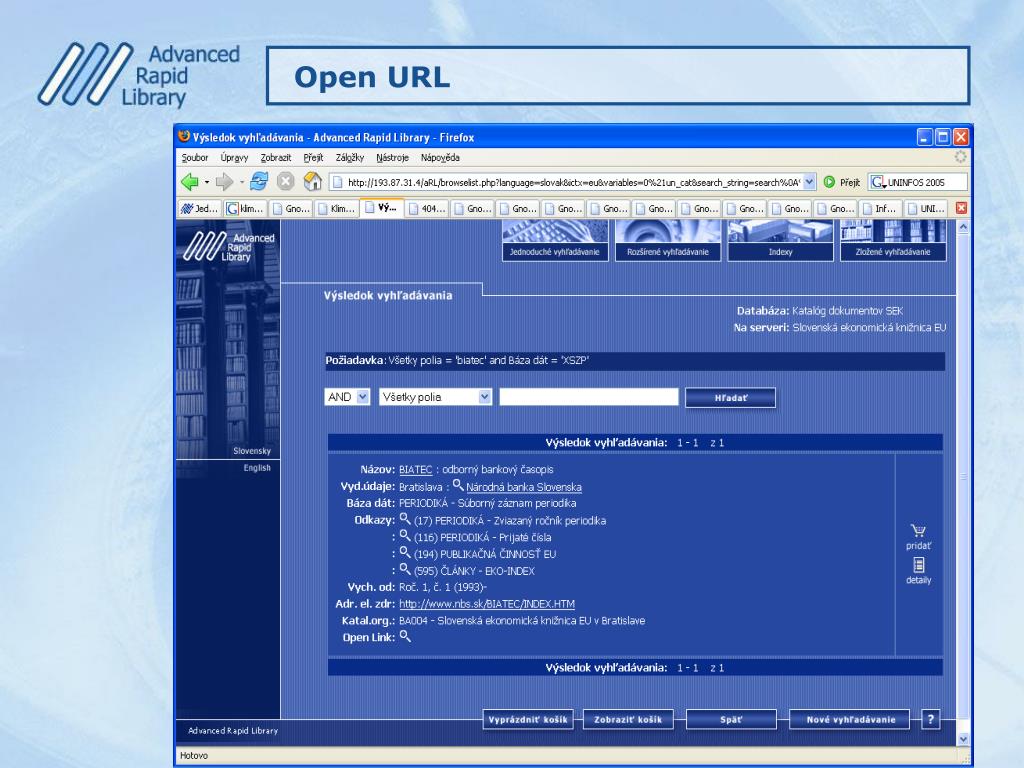Open the Forward button history dropdown arrow
The image size is (1024, 768).
[x=241, y=182]
